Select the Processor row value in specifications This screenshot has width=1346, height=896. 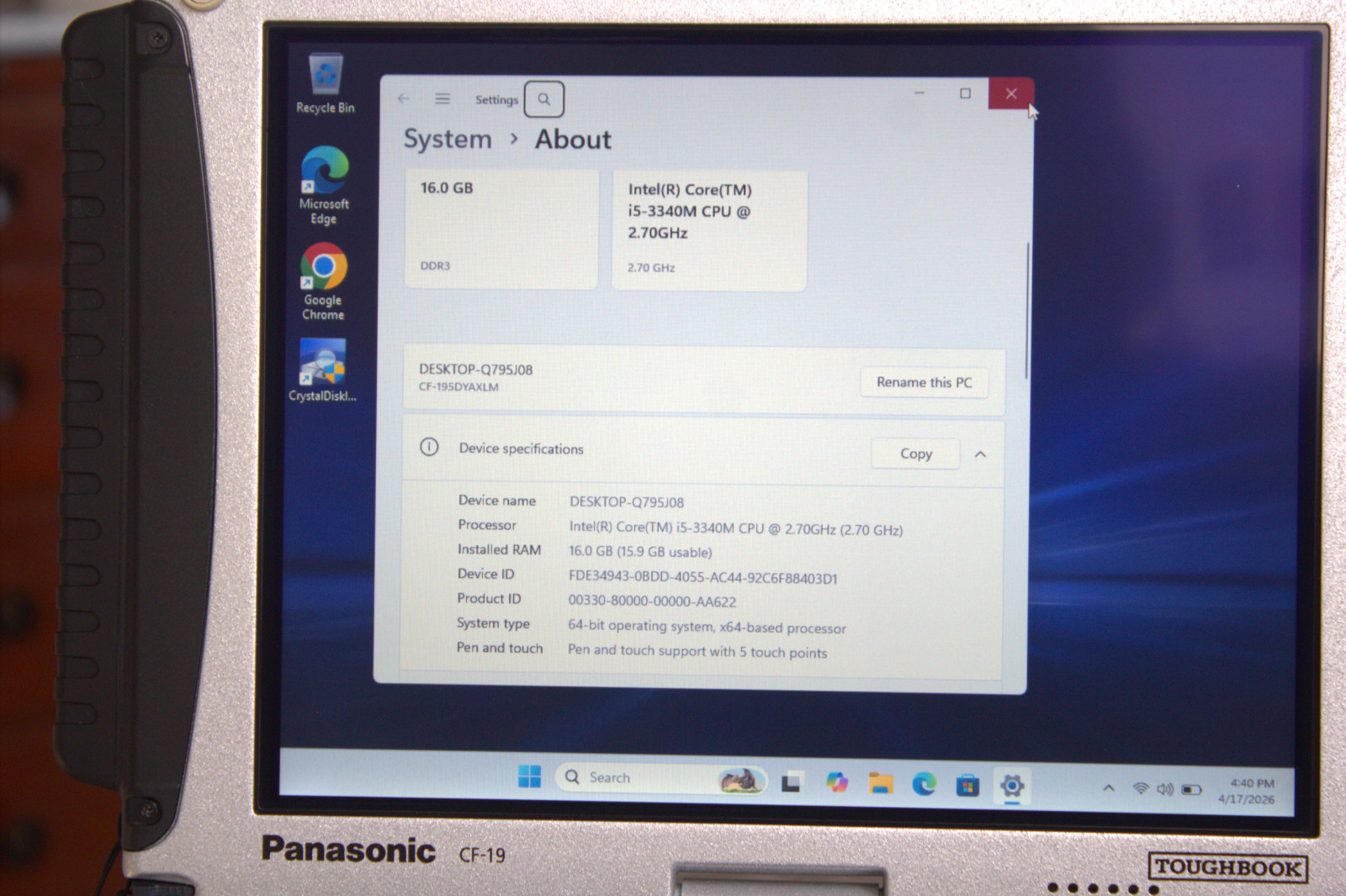tap(736, 528)
